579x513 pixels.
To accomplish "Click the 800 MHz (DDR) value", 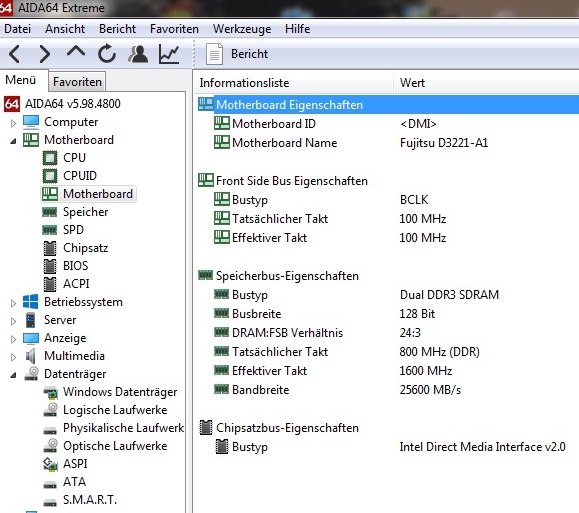I will [439, 352].
